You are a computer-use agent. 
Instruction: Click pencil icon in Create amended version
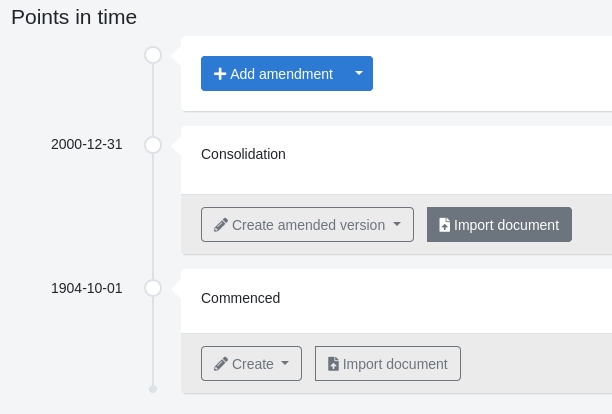(x=221, y=225)
